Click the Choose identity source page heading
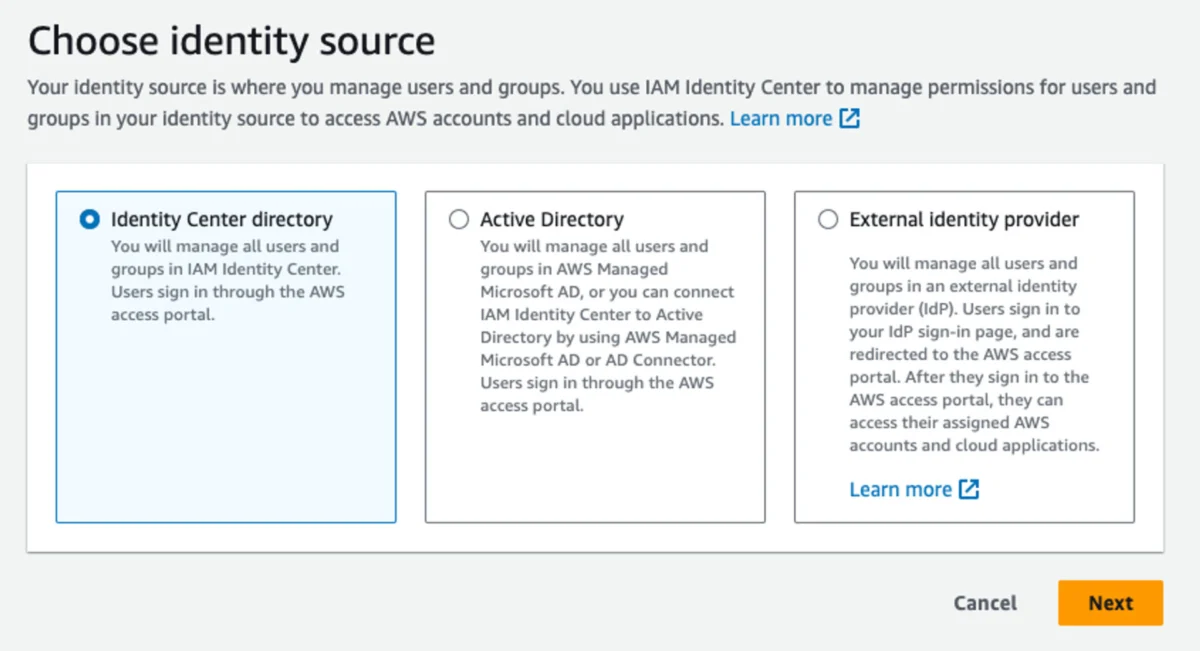The image size is (1200, 651). pos(232,40)
